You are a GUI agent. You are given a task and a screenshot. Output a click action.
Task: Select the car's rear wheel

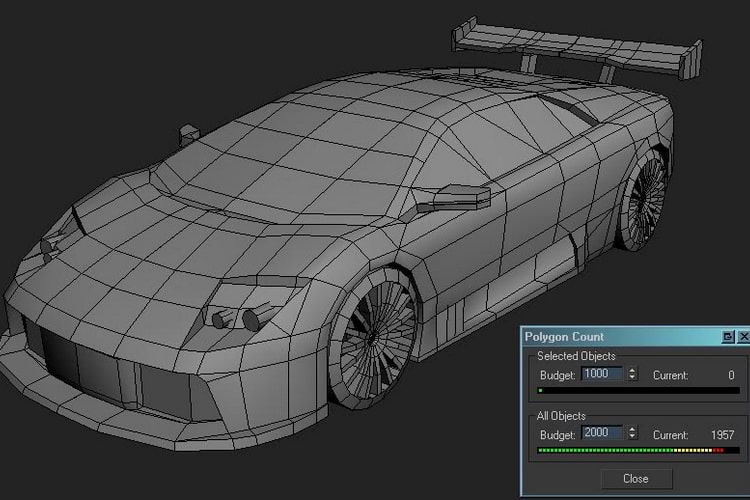(x=643, y=201)
